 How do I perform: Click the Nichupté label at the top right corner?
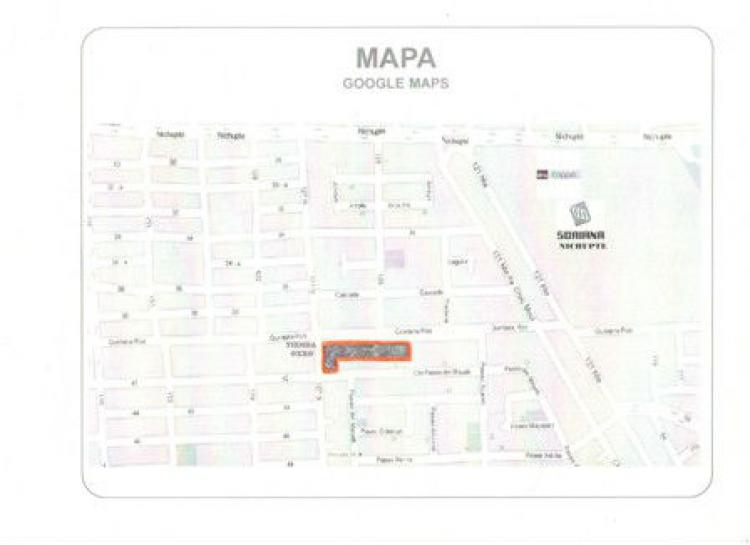(657, 137)
